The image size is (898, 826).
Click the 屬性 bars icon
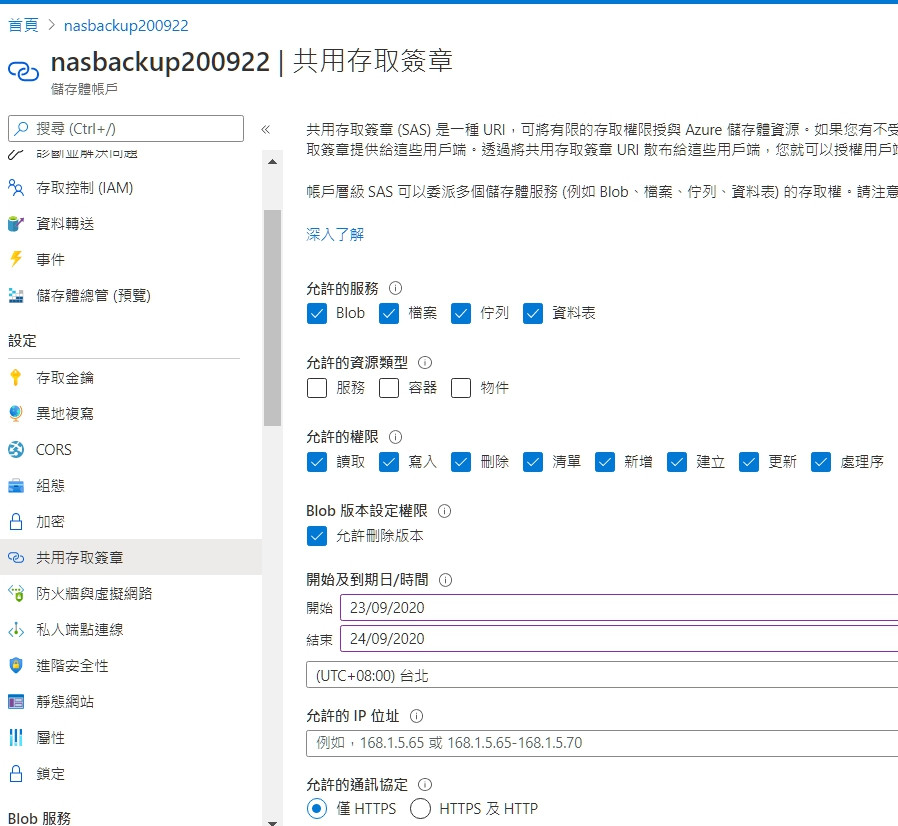click(16, 738)
